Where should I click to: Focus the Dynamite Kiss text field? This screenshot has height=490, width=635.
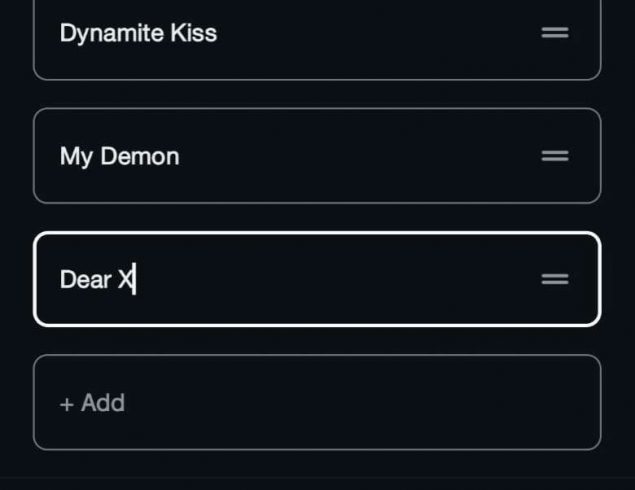click(x=300, y=33)
